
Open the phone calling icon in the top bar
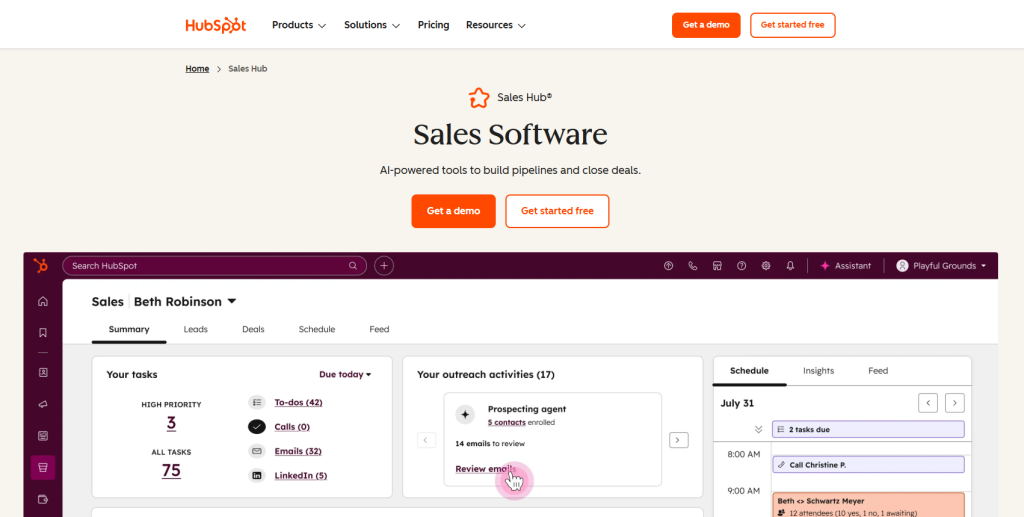point(693,266)
